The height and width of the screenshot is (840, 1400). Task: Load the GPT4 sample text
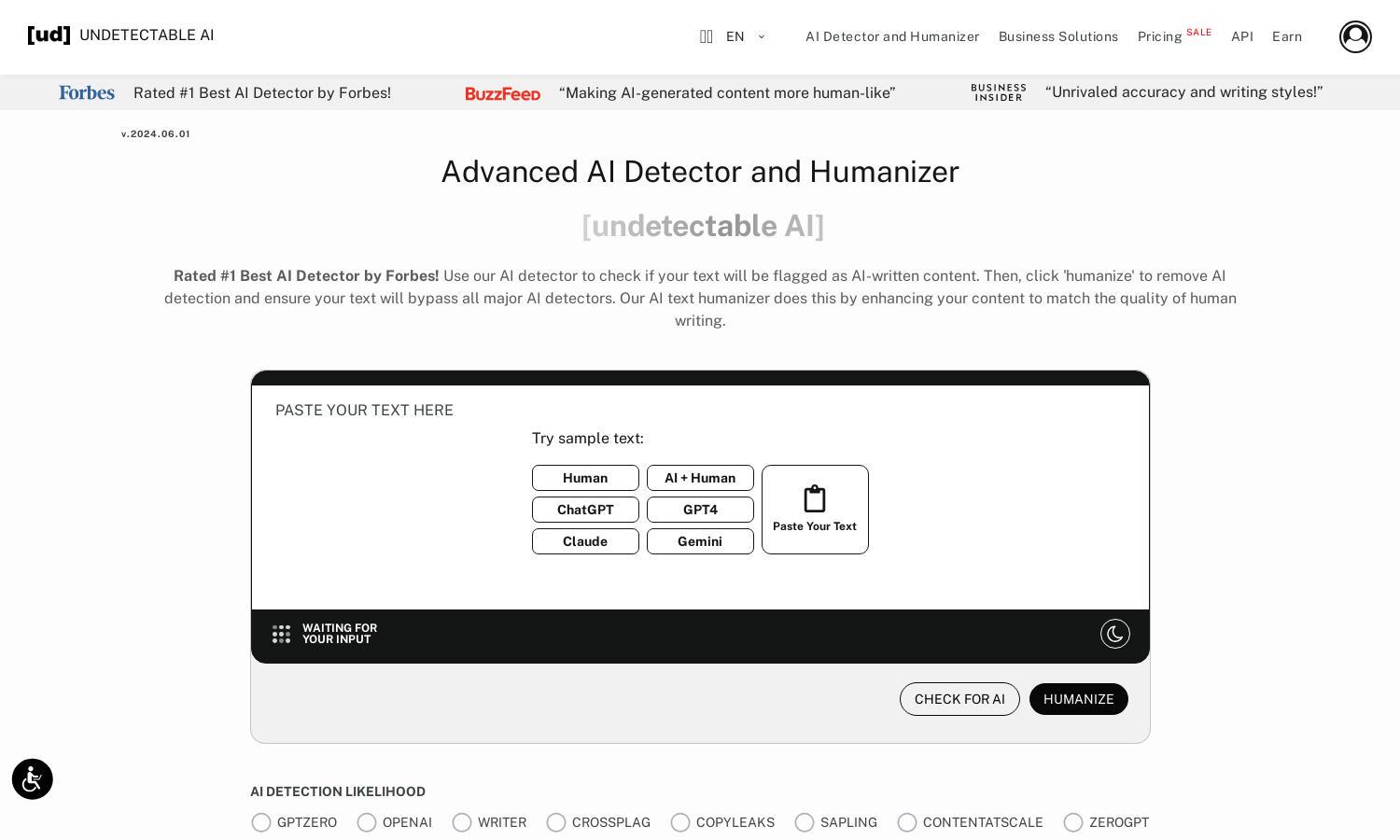700,510
